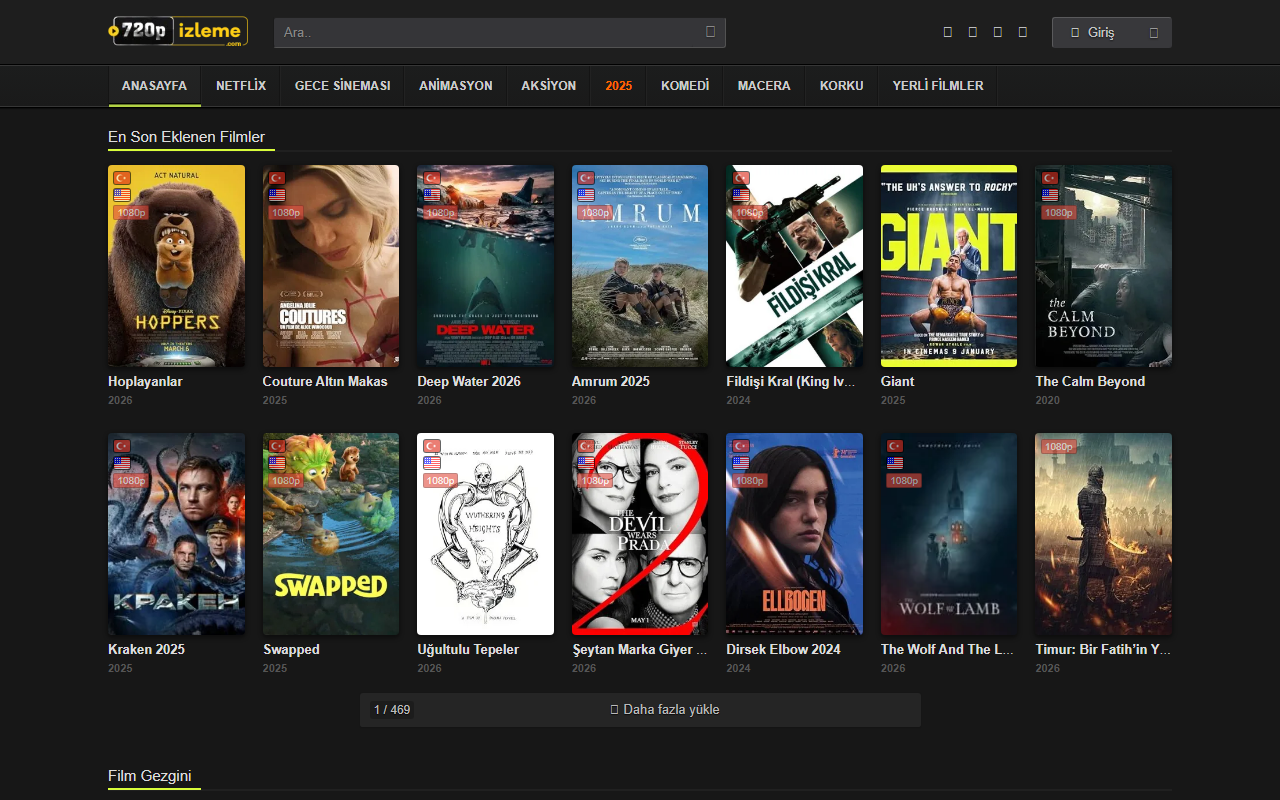
Task: Open the Fildişi Kral title link
Action: click(792, 381)
